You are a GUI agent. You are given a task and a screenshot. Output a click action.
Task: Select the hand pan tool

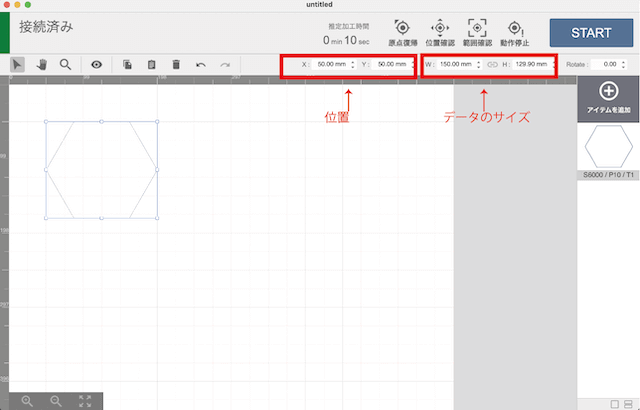42,64
